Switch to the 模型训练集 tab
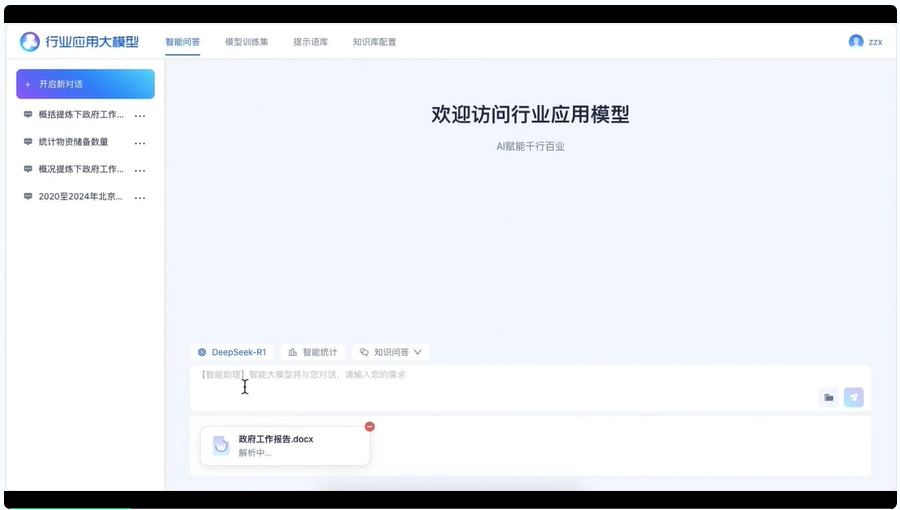Viewport: 900px width, 510px height. pos(246,42)
